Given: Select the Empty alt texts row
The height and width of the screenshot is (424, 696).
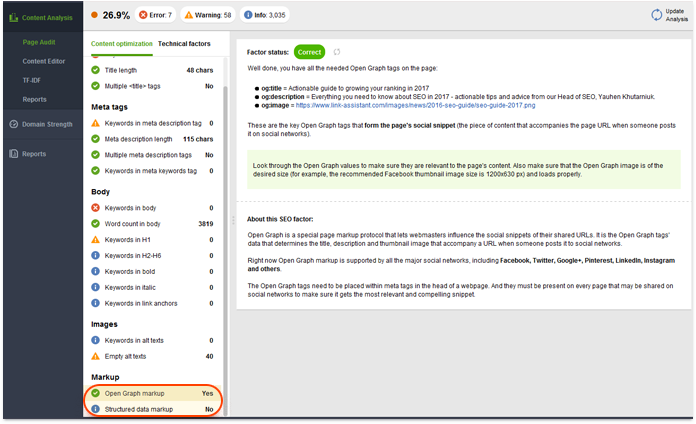Looking at the screenshot, I should (152, 356).
